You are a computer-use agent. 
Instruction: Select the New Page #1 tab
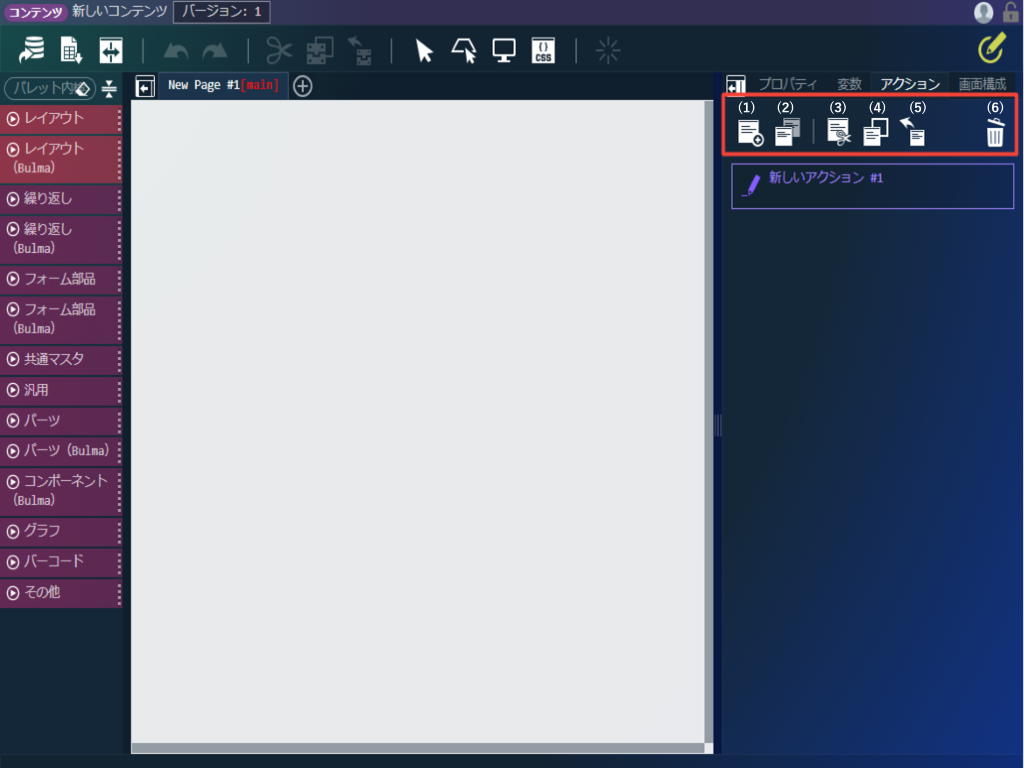[x=223, y=86]
